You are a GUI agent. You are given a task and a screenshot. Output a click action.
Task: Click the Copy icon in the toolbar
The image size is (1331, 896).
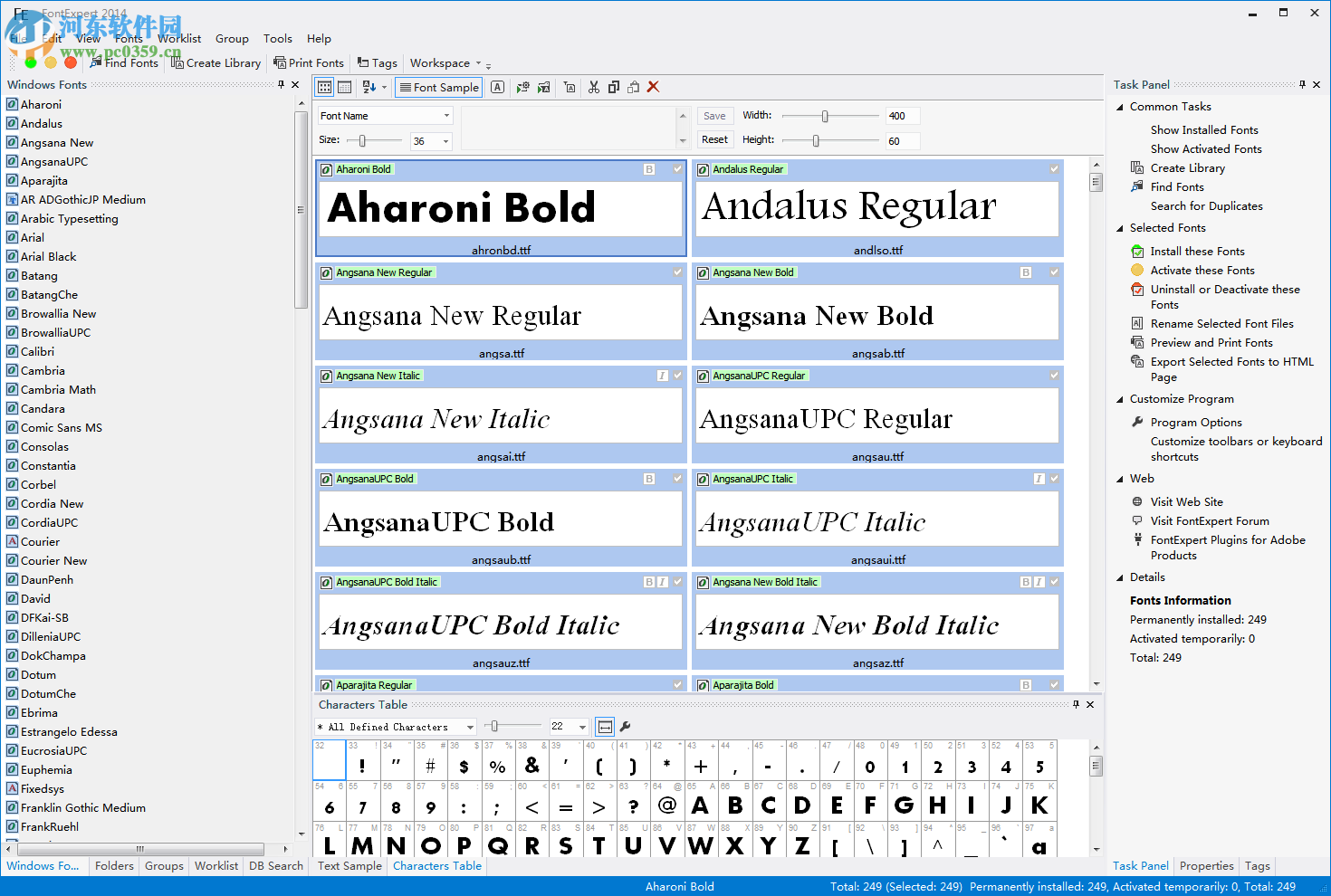click(614, 87)
